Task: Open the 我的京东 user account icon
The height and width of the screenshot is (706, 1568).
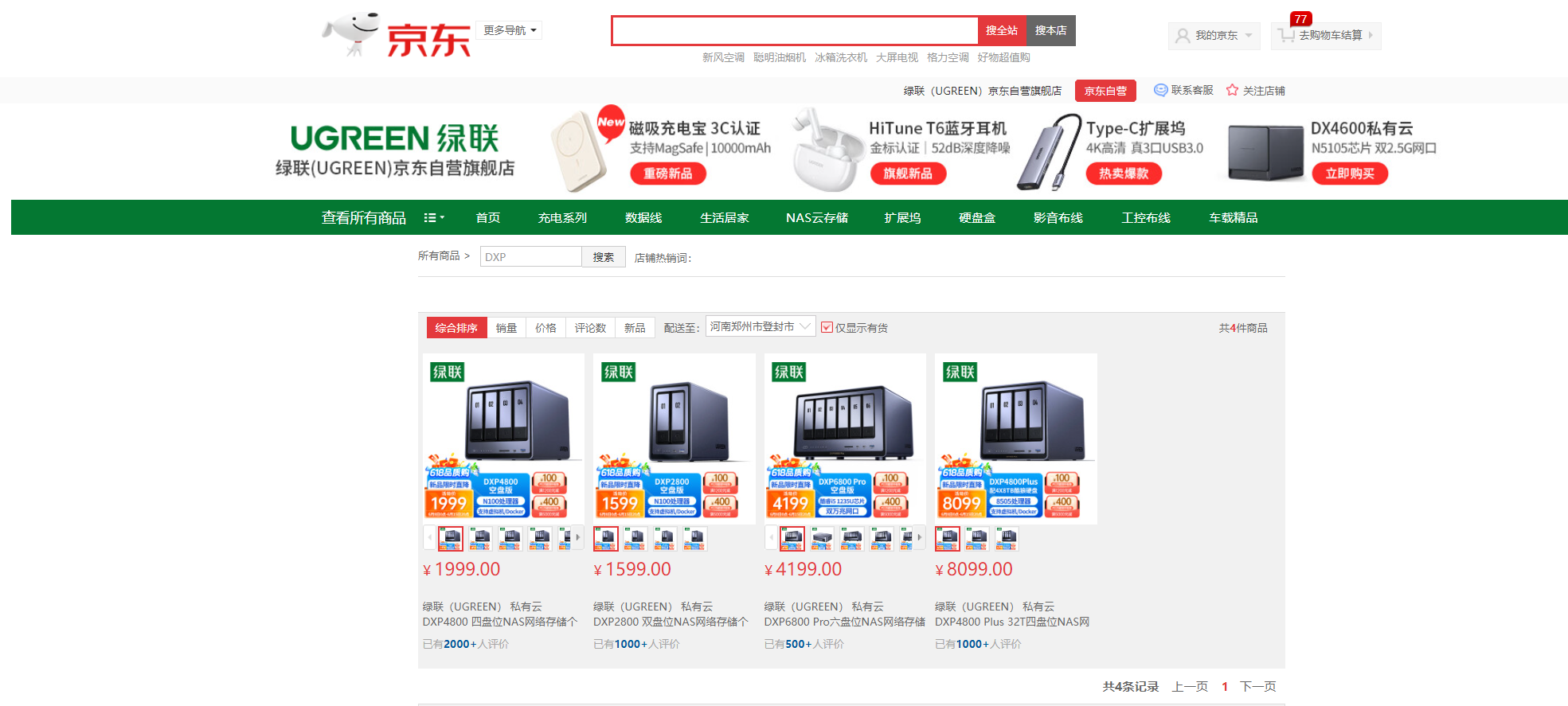Action: click(1183, 36)
